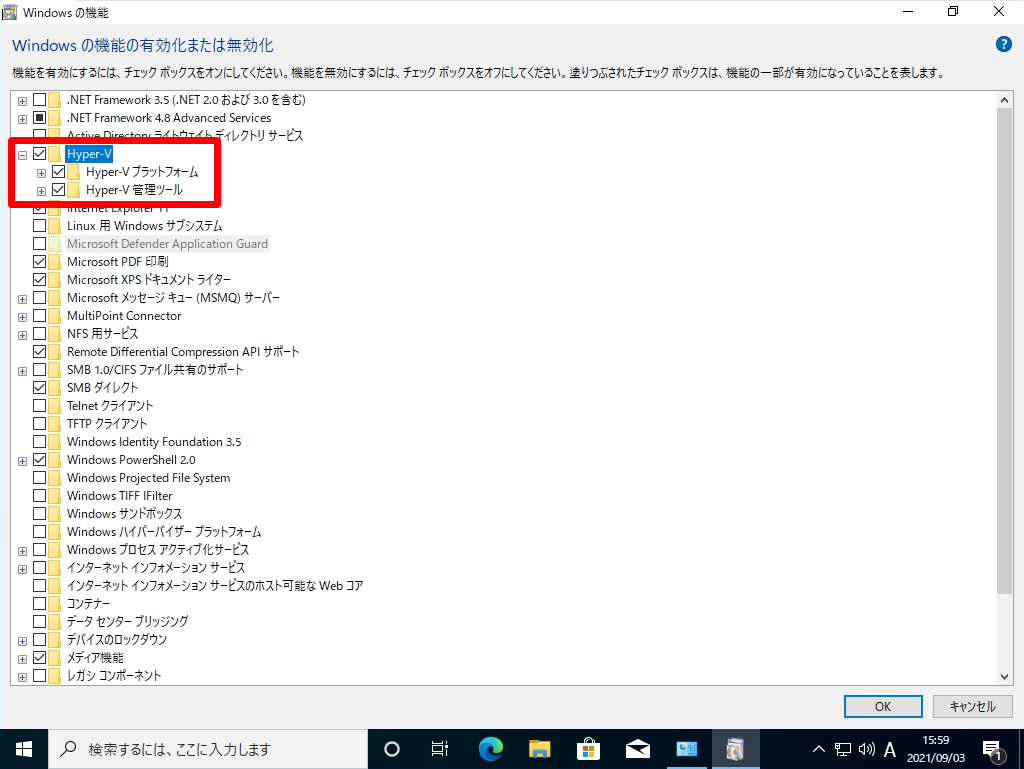This screenshot has width=1024, height=769.
Task: Open volume speaker tray icon
Action: pos(867,749)
